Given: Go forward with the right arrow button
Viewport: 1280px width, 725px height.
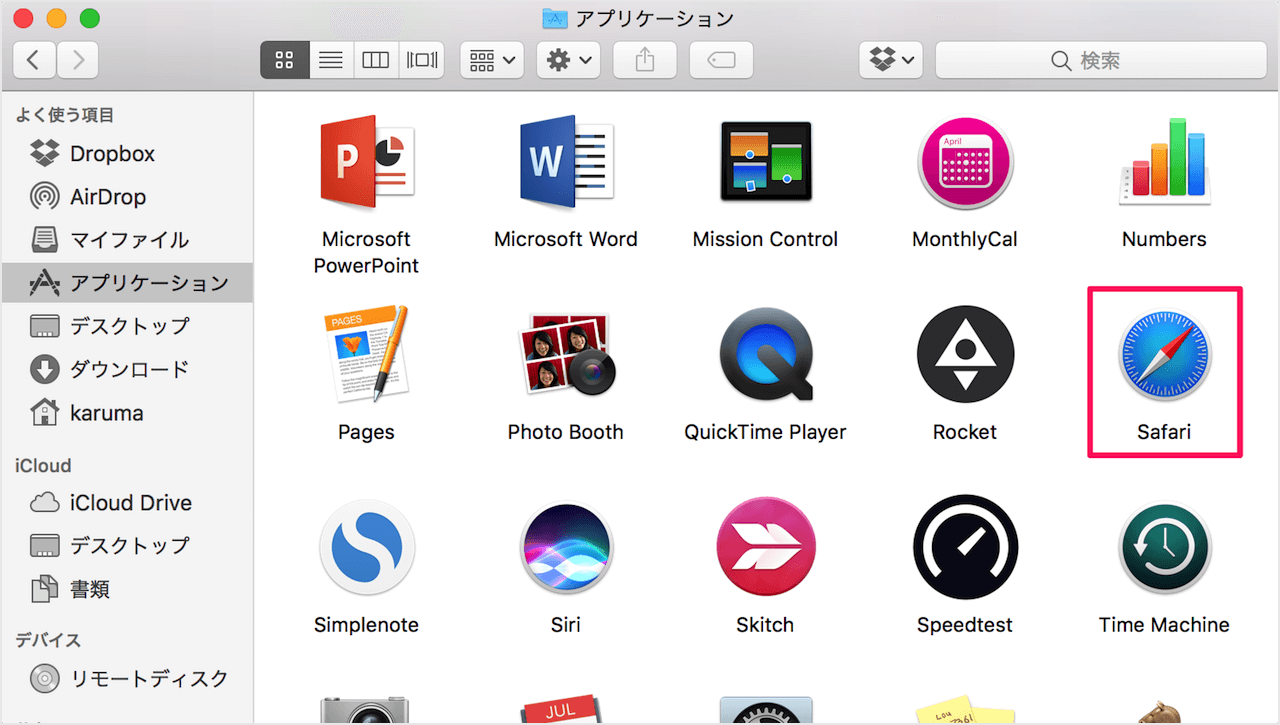Looking at the screenshot, I should tap(78, 60).
